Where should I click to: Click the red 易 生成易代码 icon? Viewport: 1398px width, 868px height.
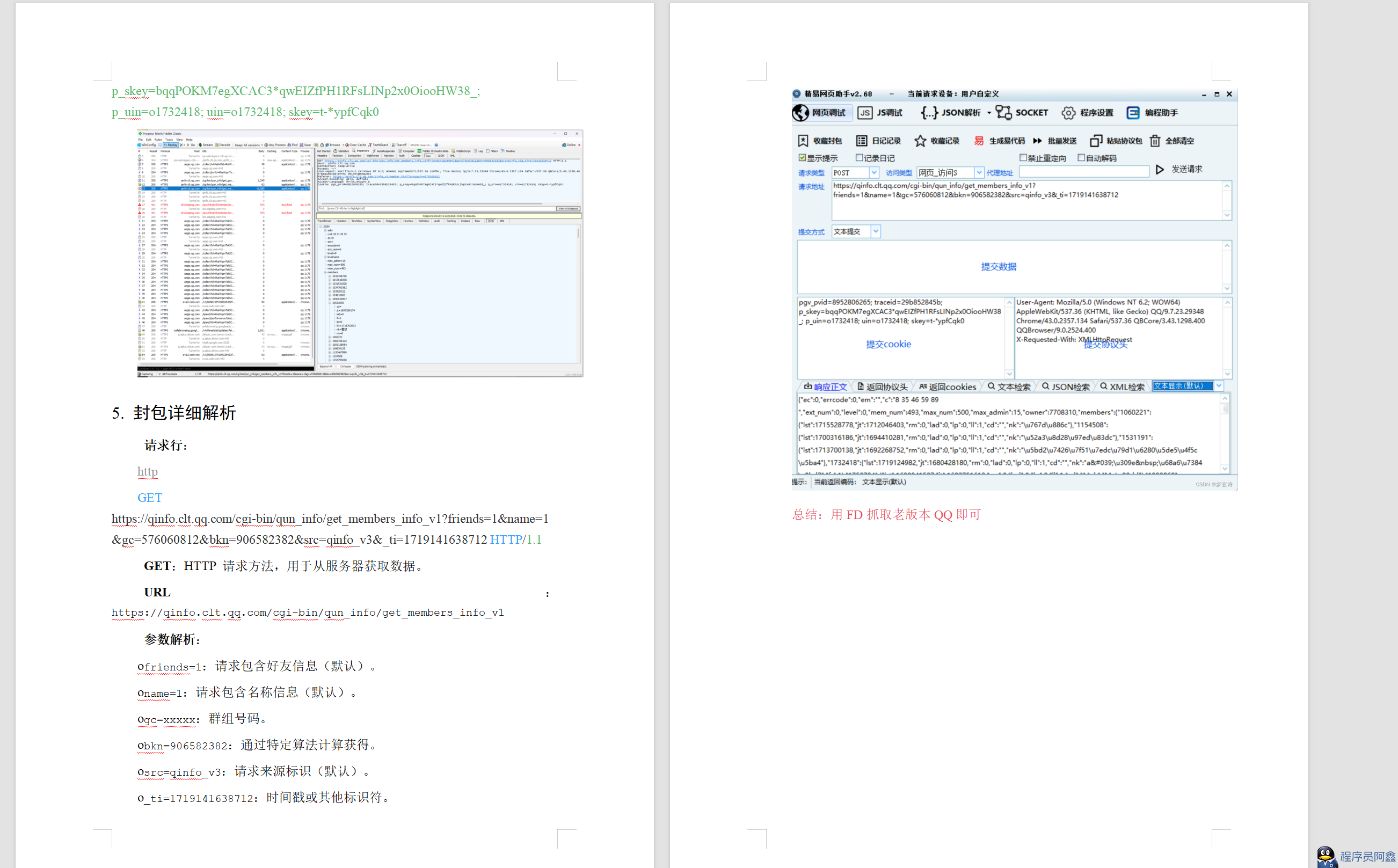(x=979, y=141)
